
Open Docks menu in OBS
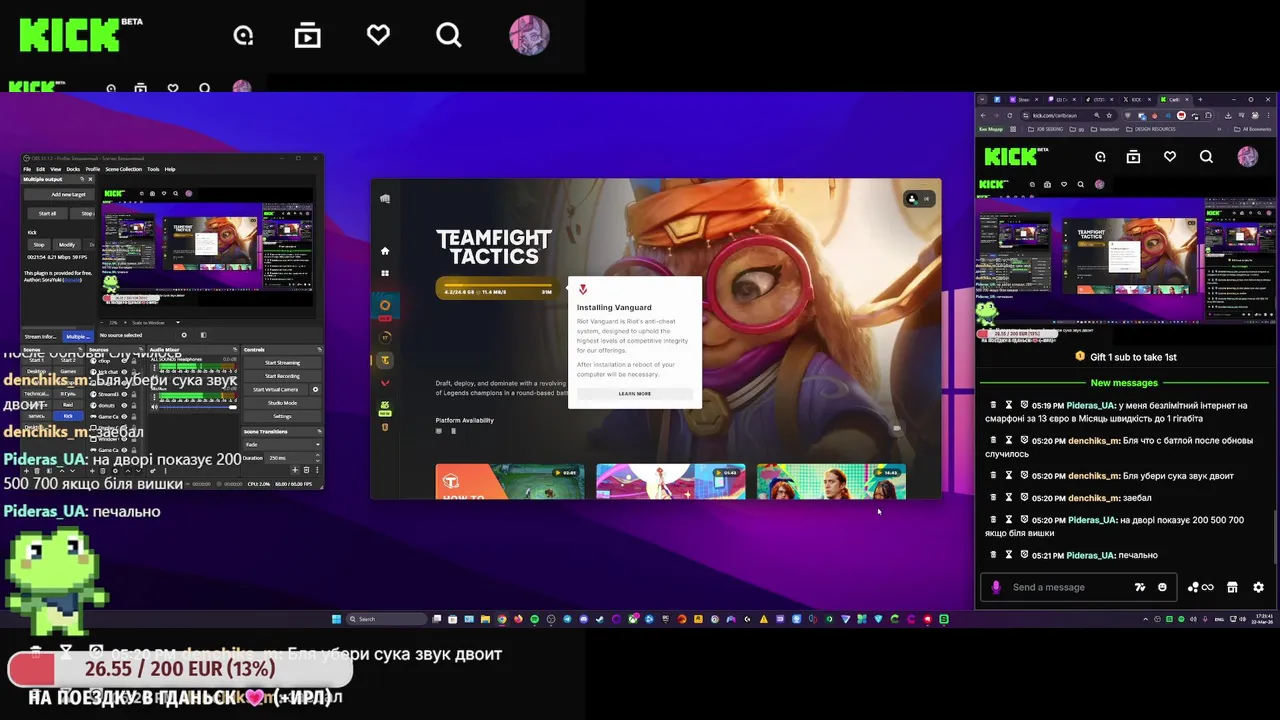point(73,169)
